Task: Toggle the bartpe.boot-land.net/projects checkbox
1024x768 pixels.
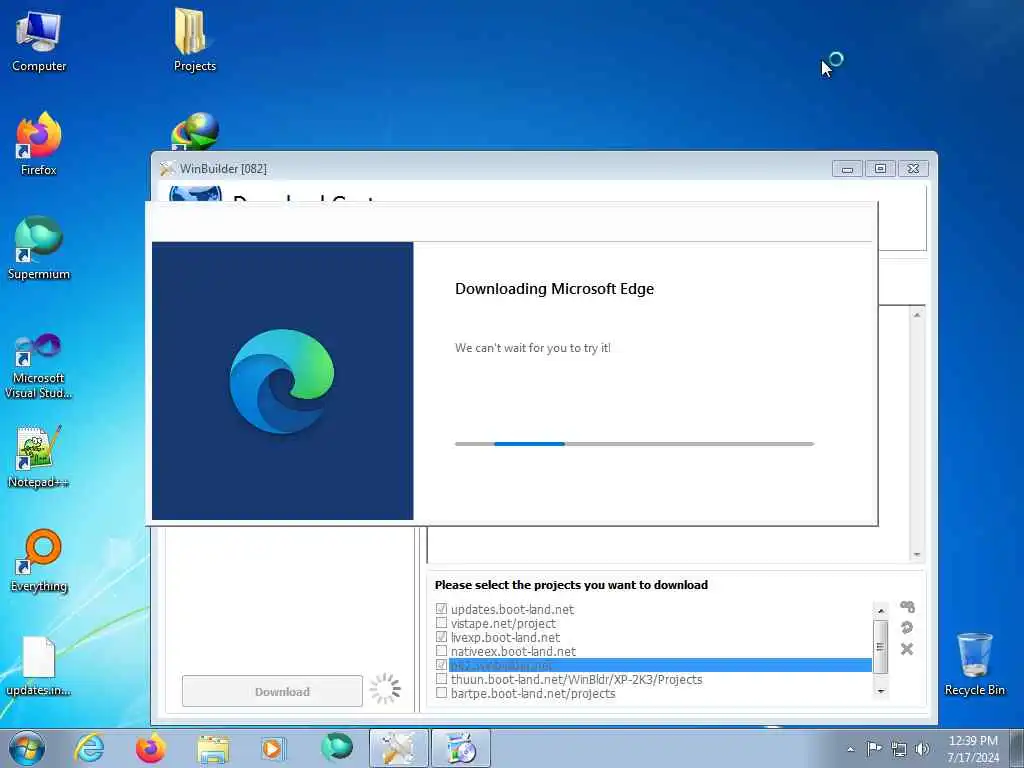Action: [441, 693]
